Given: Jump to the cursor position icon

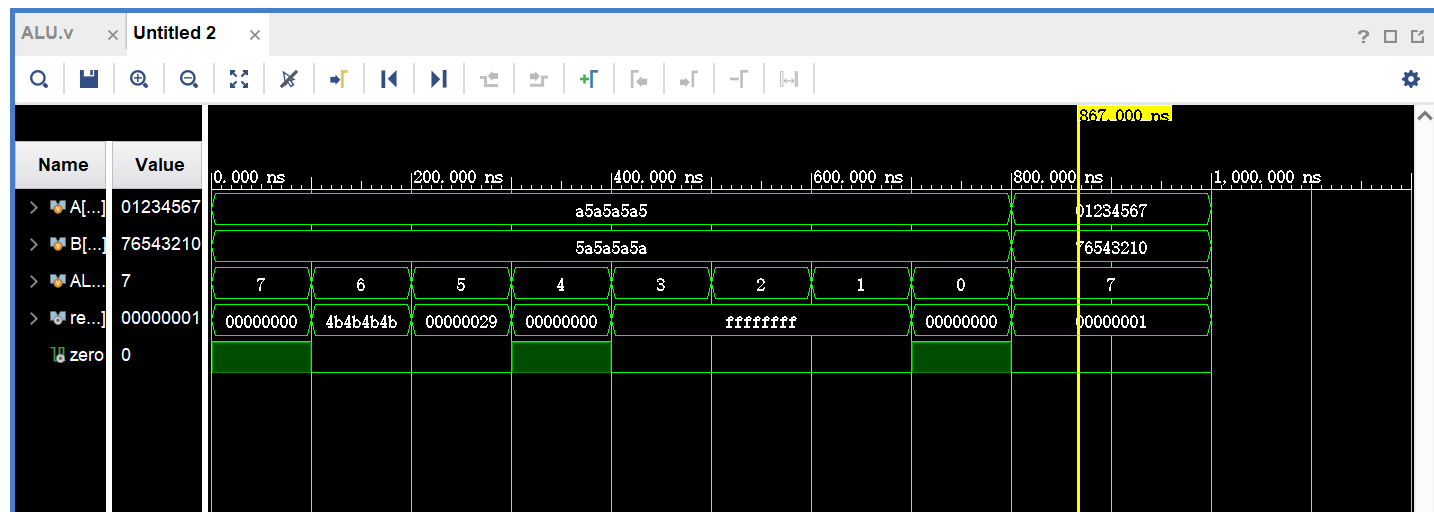Looking at the screenshot, I should [339, 79].
